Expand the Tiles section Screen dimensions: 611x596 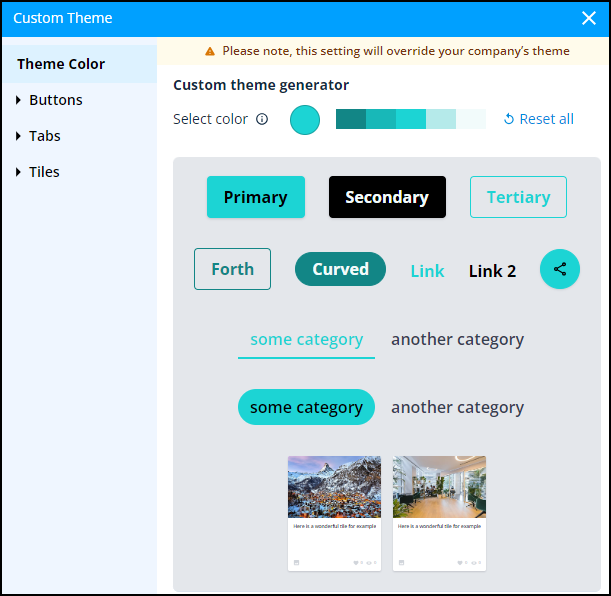point(44,172)
